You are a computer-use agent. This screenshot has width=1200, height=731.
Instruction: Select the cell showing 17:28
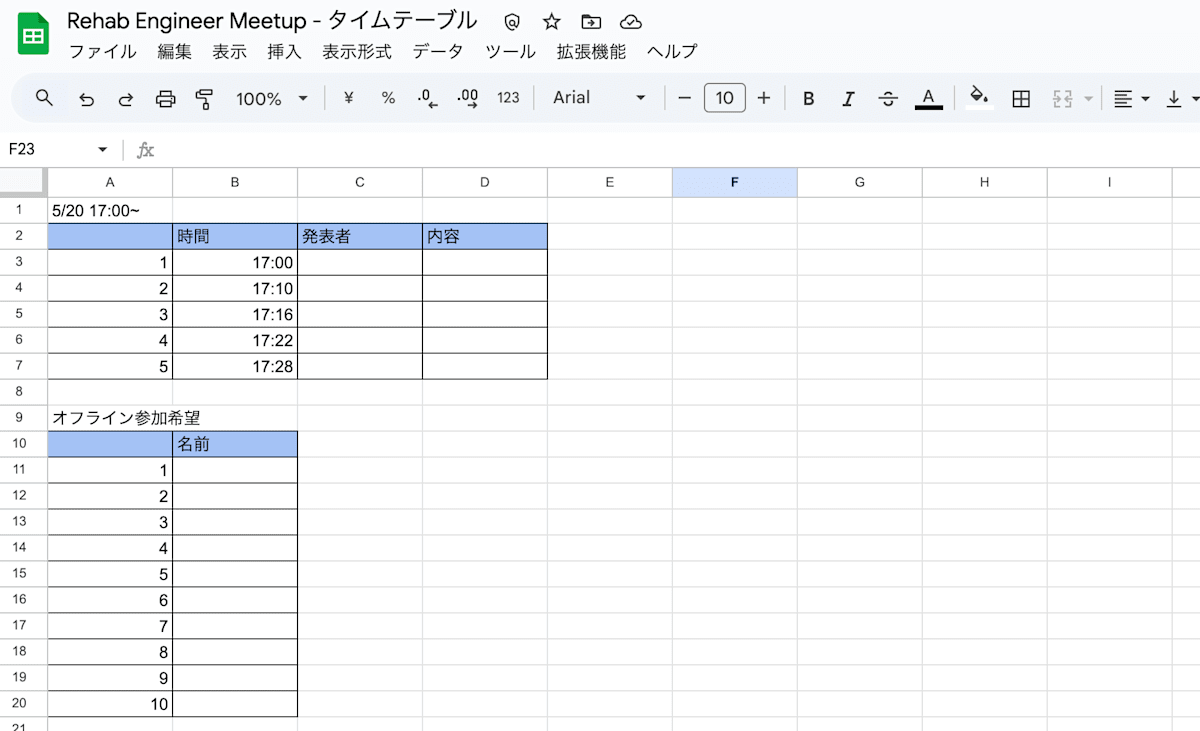point(235,367)
